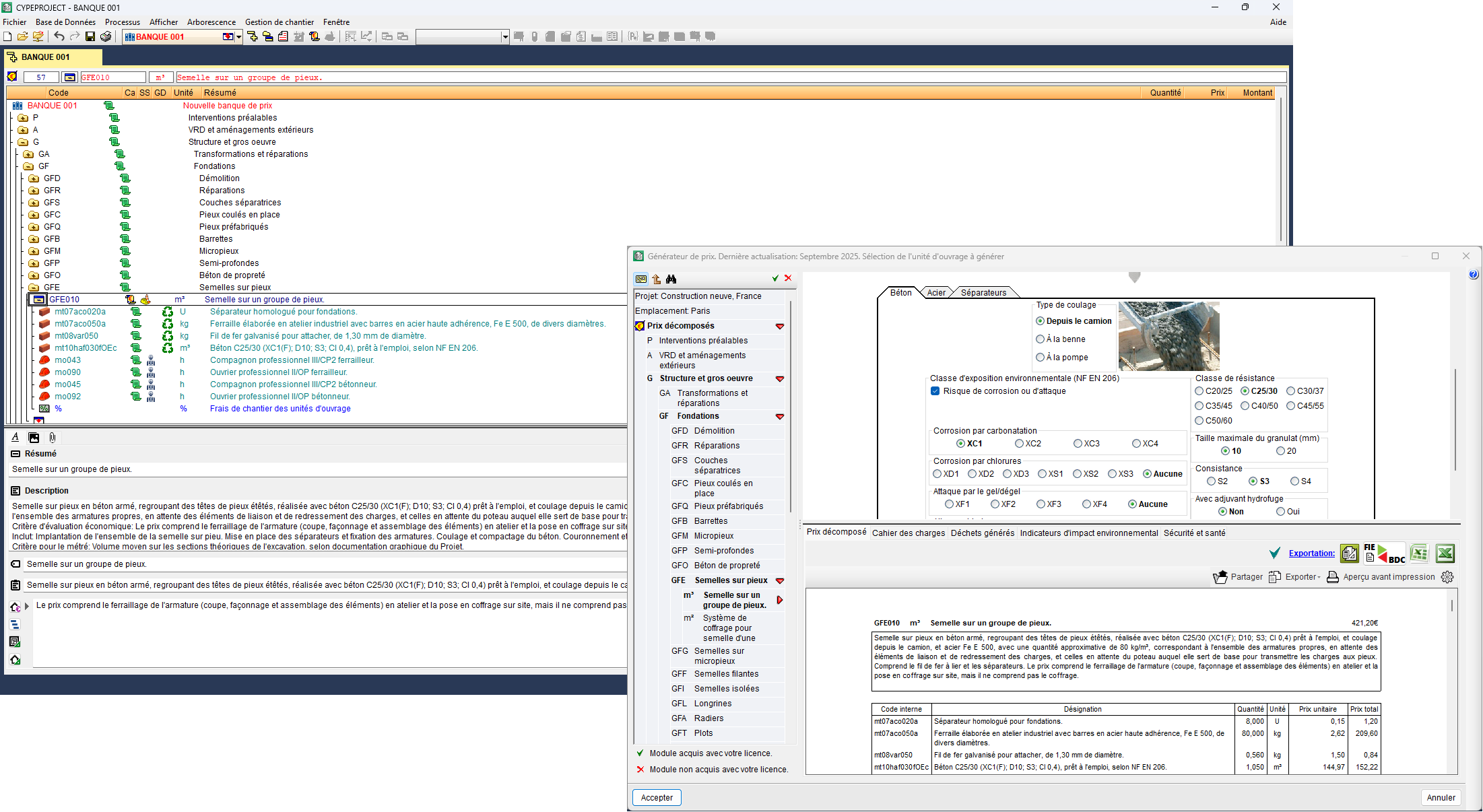Image resolution: width=1483 pixels, height=812 pixels.
Task: Uncheck Risque de corrosion ou d'attaque
Action: [x=935, y=391]
